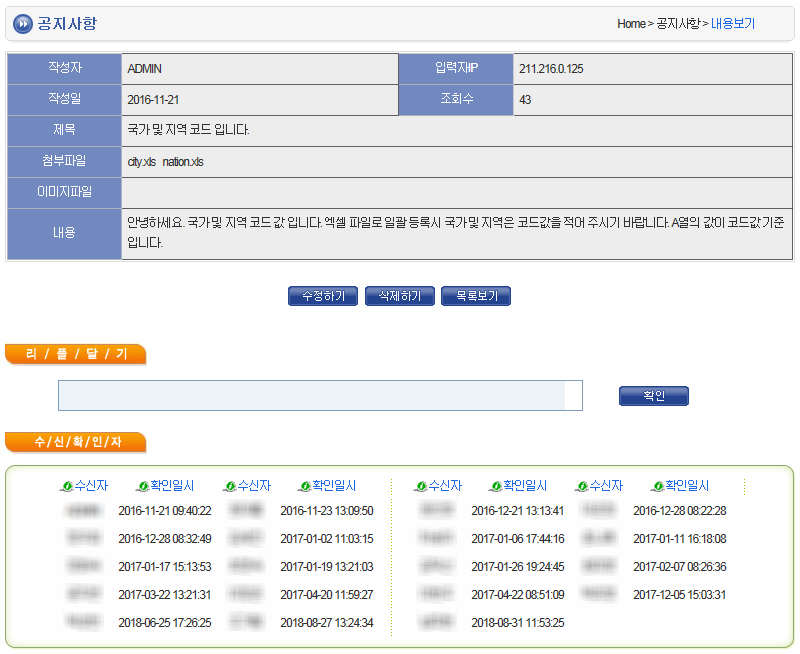Viewport: 800px width, 654px height.
Task: Go to Home in the breadcrumb
Action: pos(630,23)
